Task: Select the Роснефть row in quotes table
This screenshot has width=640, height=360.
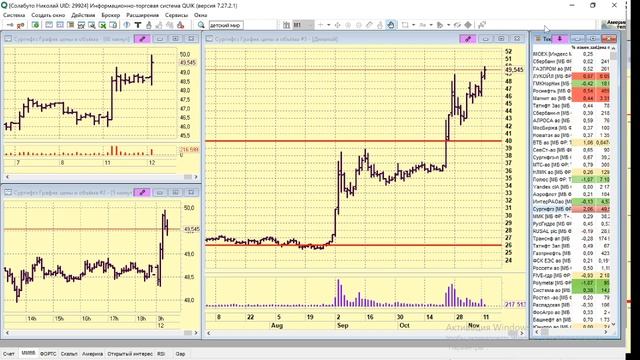Action: [571, 91]
